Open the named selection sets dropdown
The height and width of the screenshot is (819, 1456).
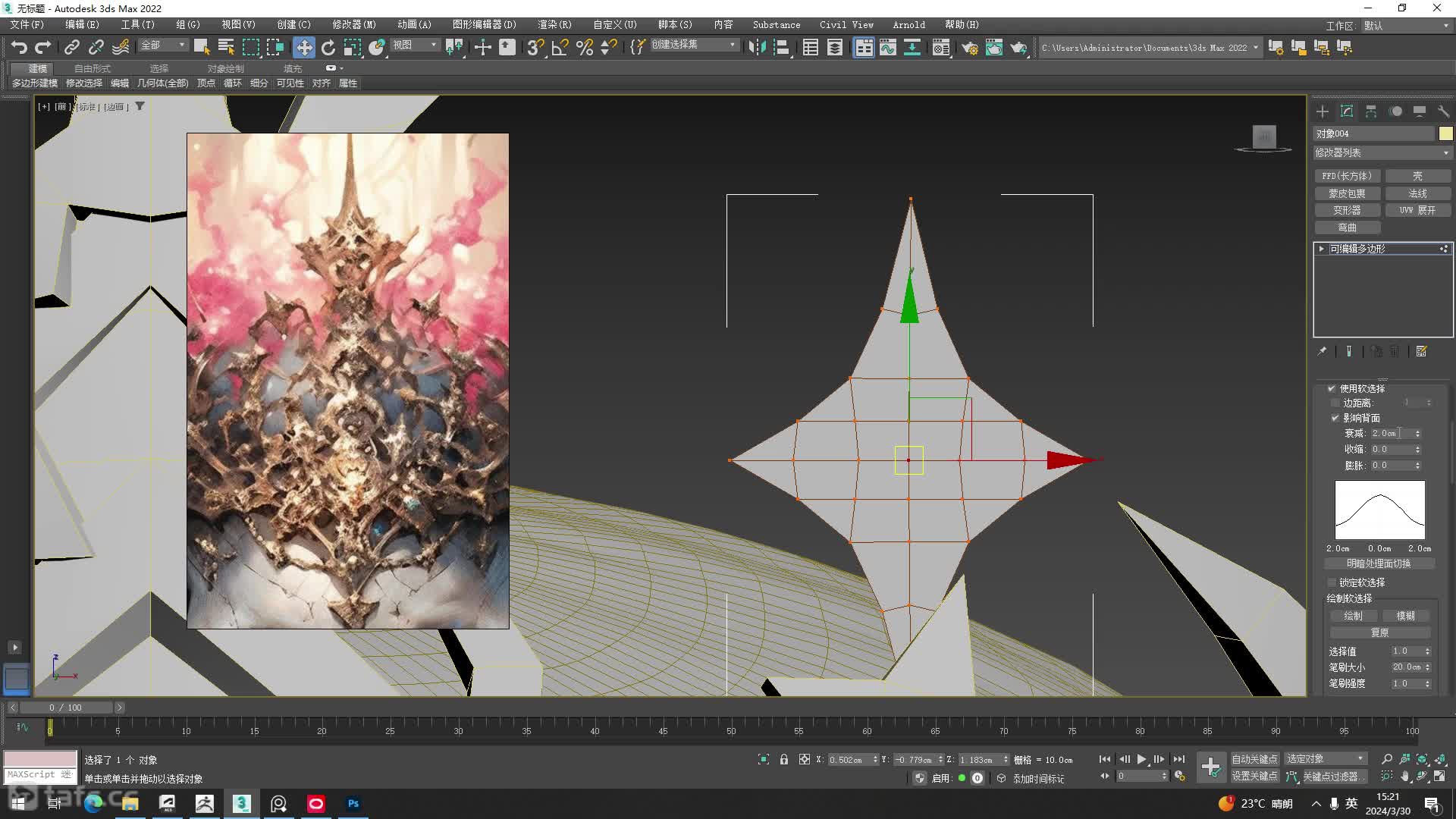(x=694, y=45)
